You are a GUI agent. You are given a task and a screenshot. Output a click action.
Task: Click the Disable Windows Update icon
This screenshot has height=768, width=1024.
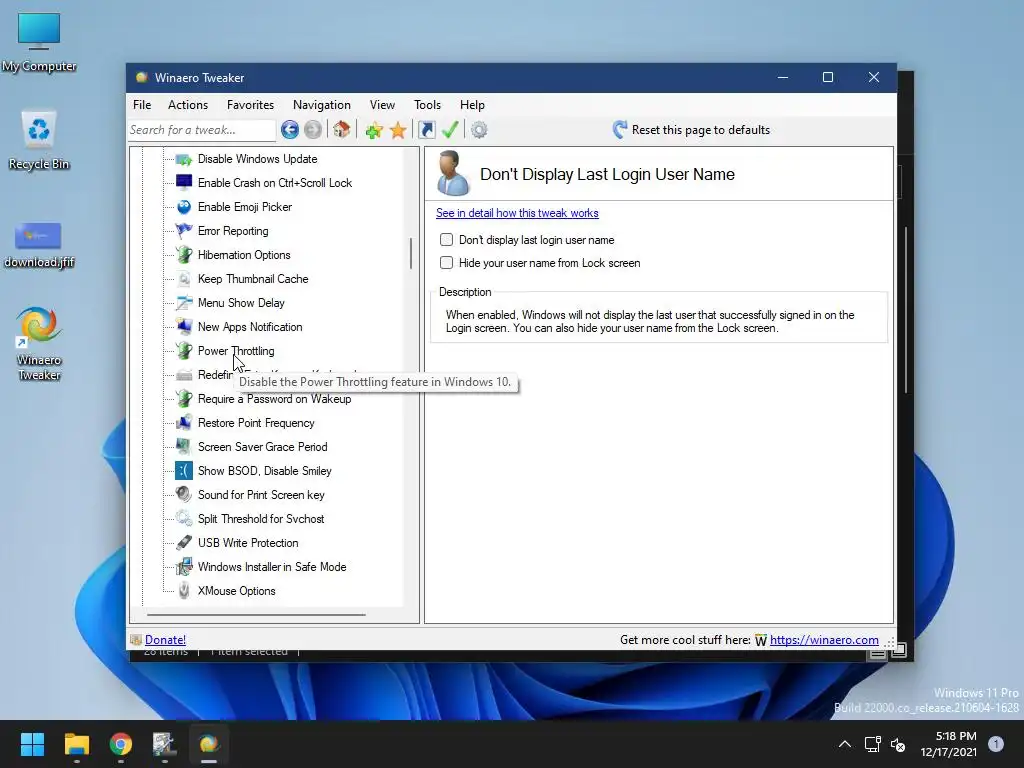coord(184,159)
